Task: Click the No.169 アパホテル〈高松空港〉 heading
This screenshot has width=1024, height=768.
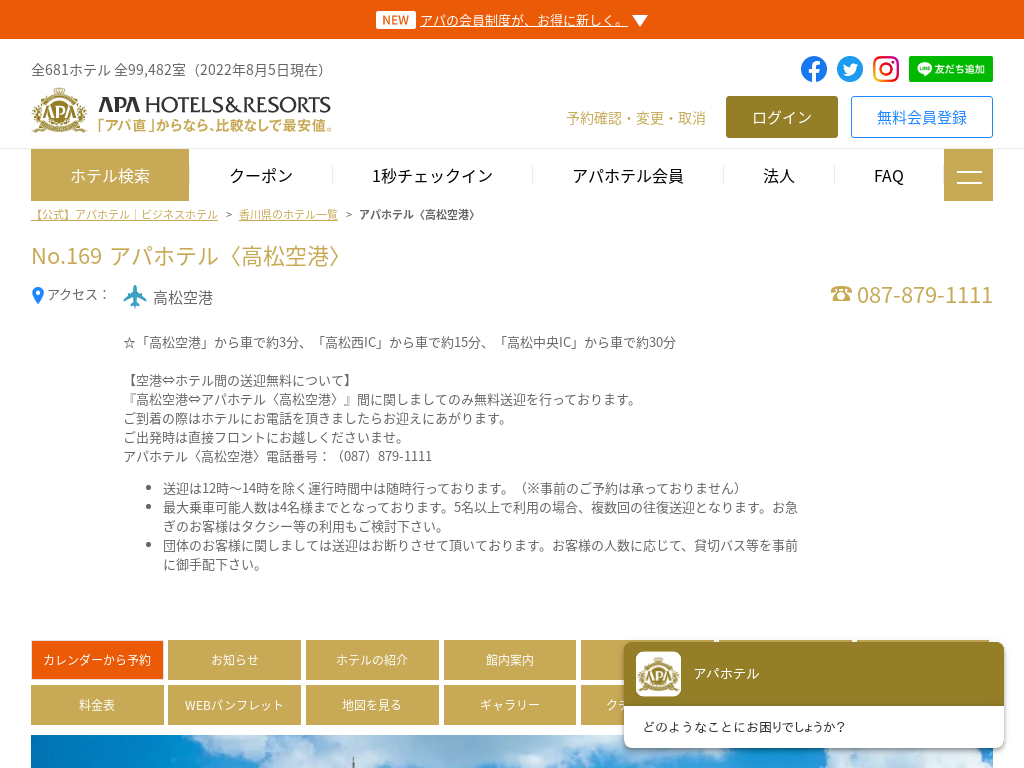Action: [186, 256]
